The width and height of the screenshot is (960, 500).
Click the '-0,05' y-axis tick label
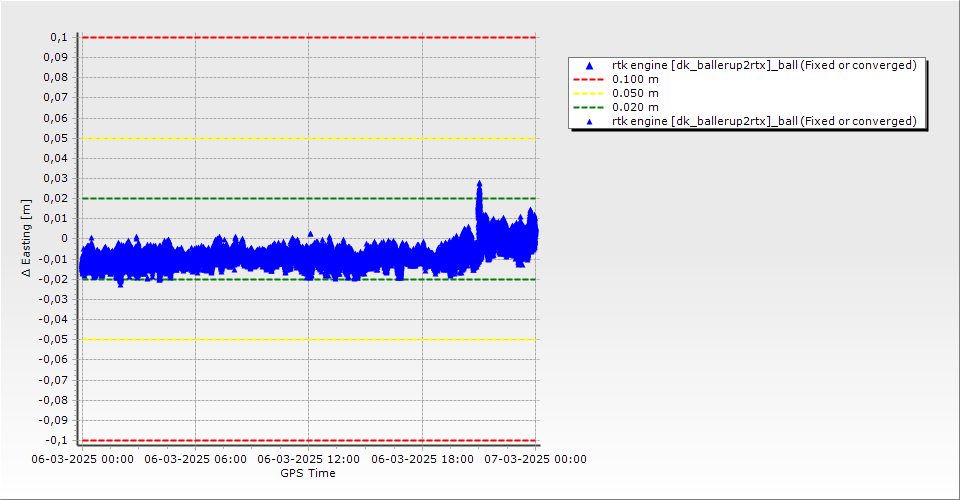point(53,340)
